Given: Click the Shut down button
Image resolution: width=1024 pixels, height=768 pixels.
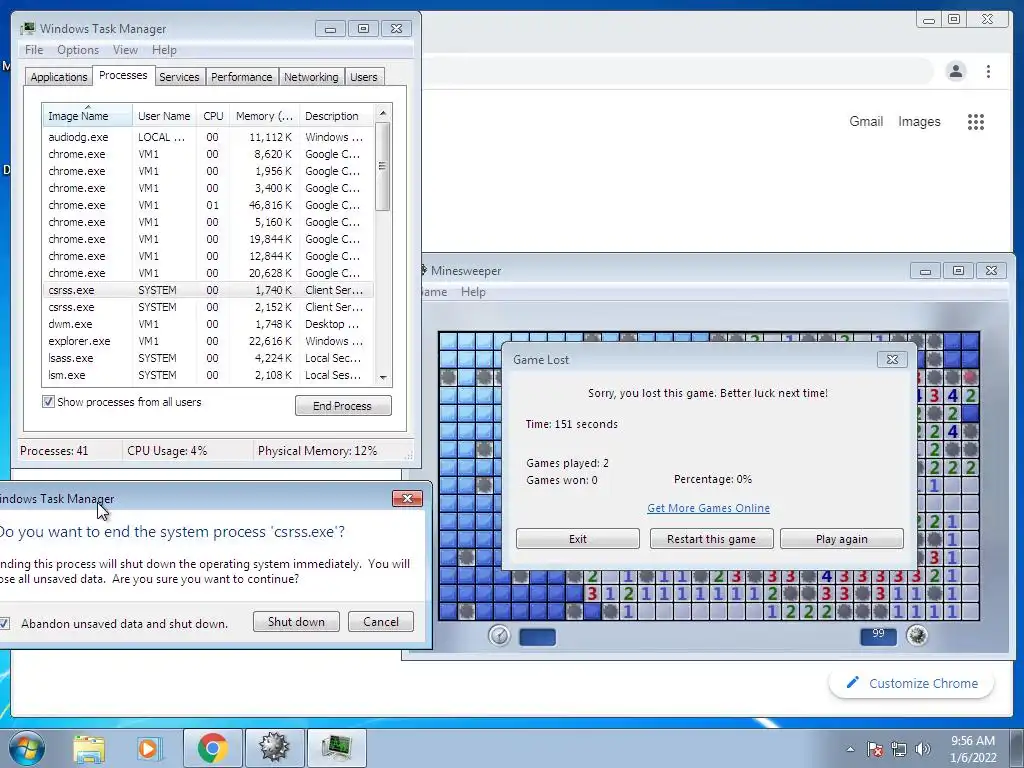Looking at the screenshot, I should coord(296,622).
